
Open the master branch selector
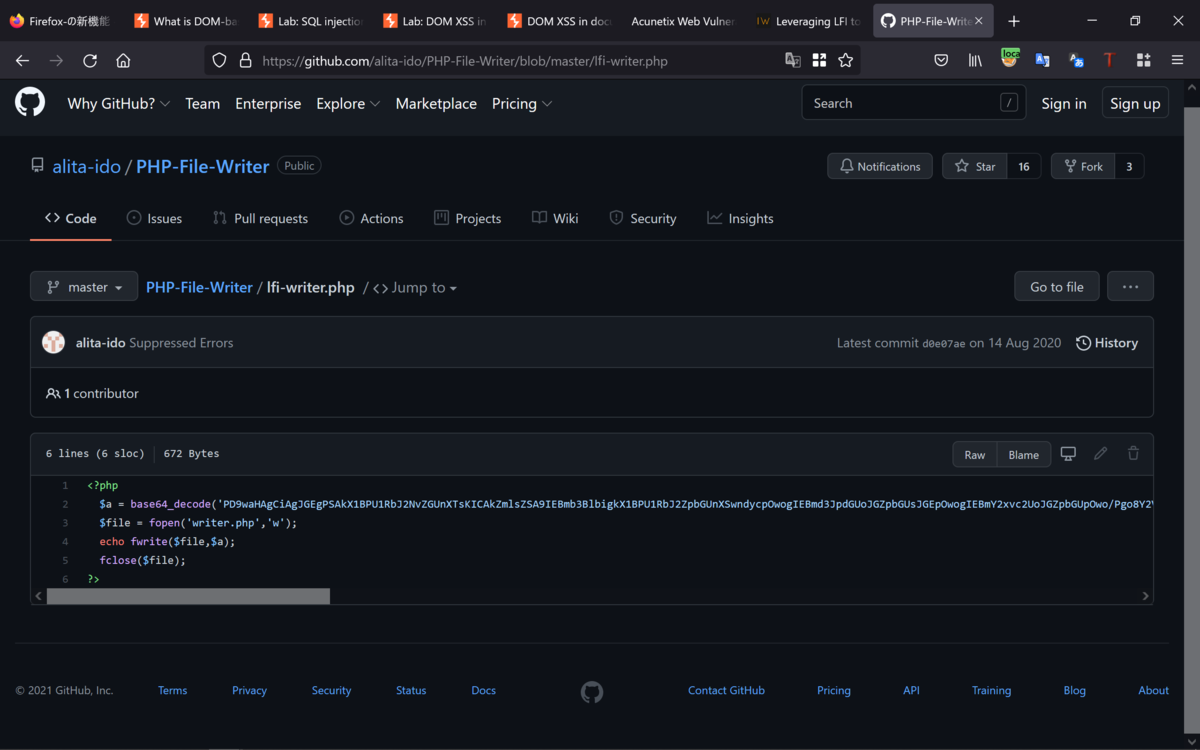pos(84,287)
